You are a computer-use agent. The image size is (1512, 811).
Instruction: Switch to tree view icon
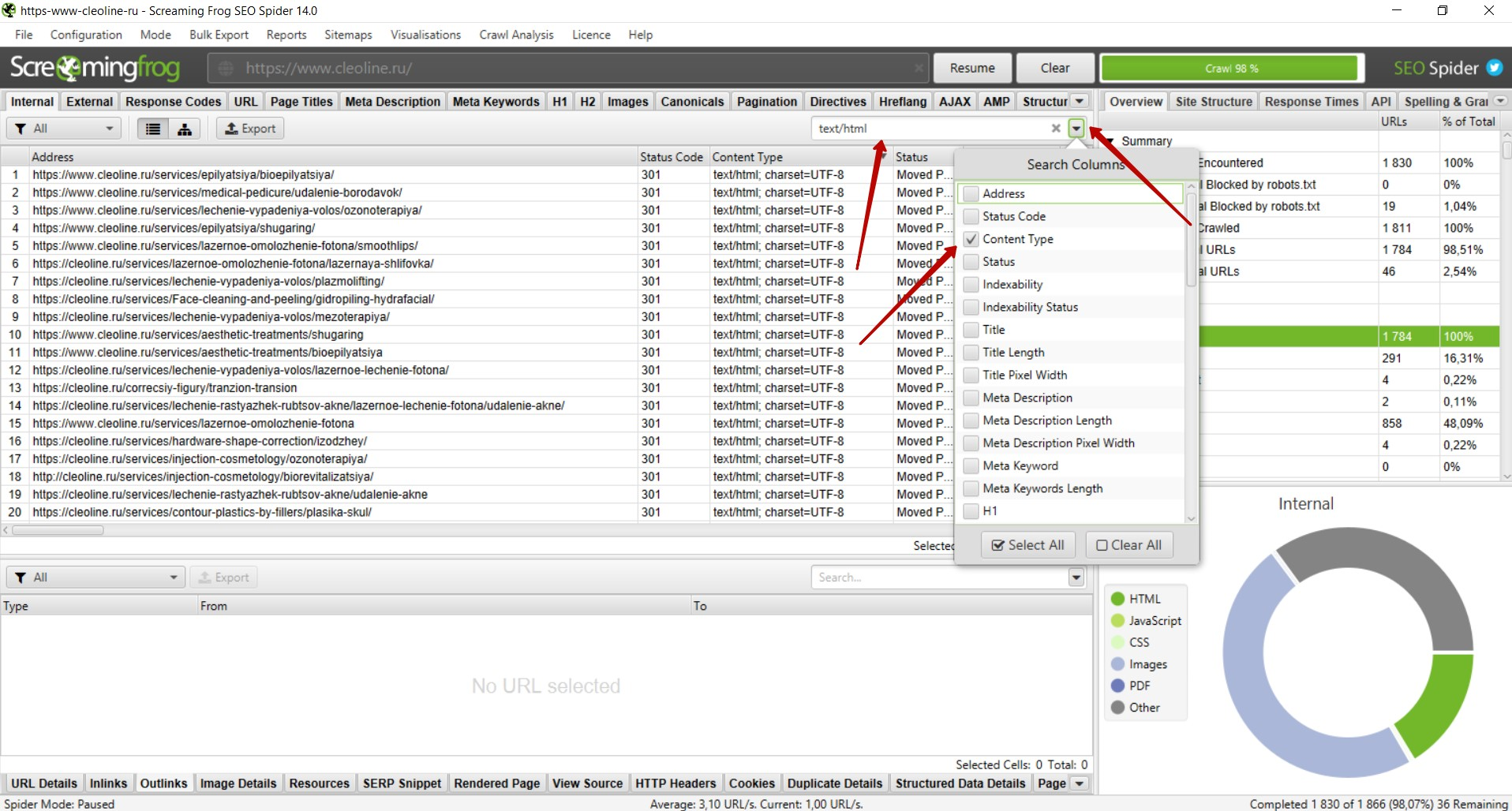click(x=185, y=129)
